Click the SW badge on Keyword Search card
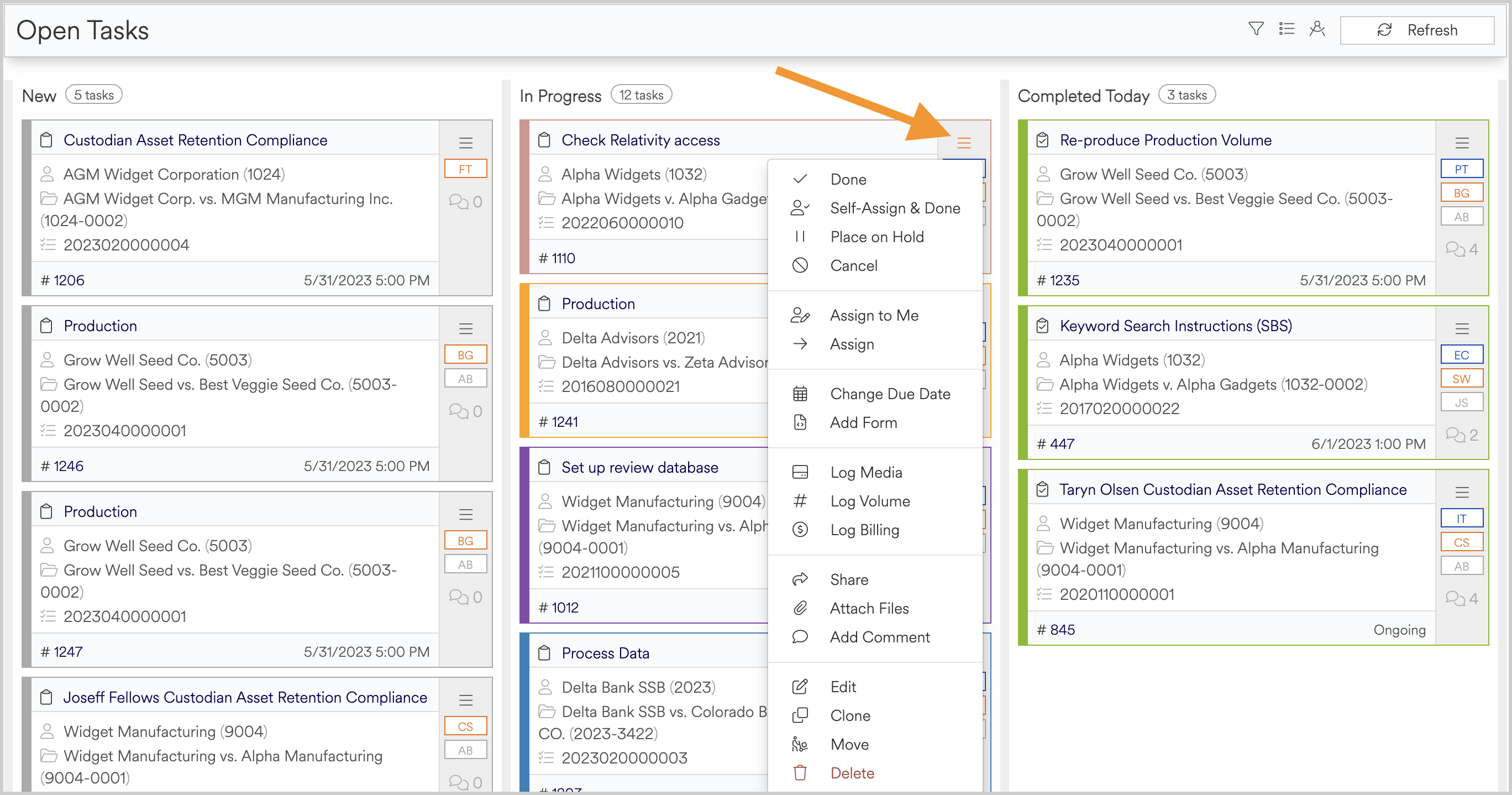The width and height of the screenshot is (1512, 795). pyautogui.click(x=1462, y=379)
